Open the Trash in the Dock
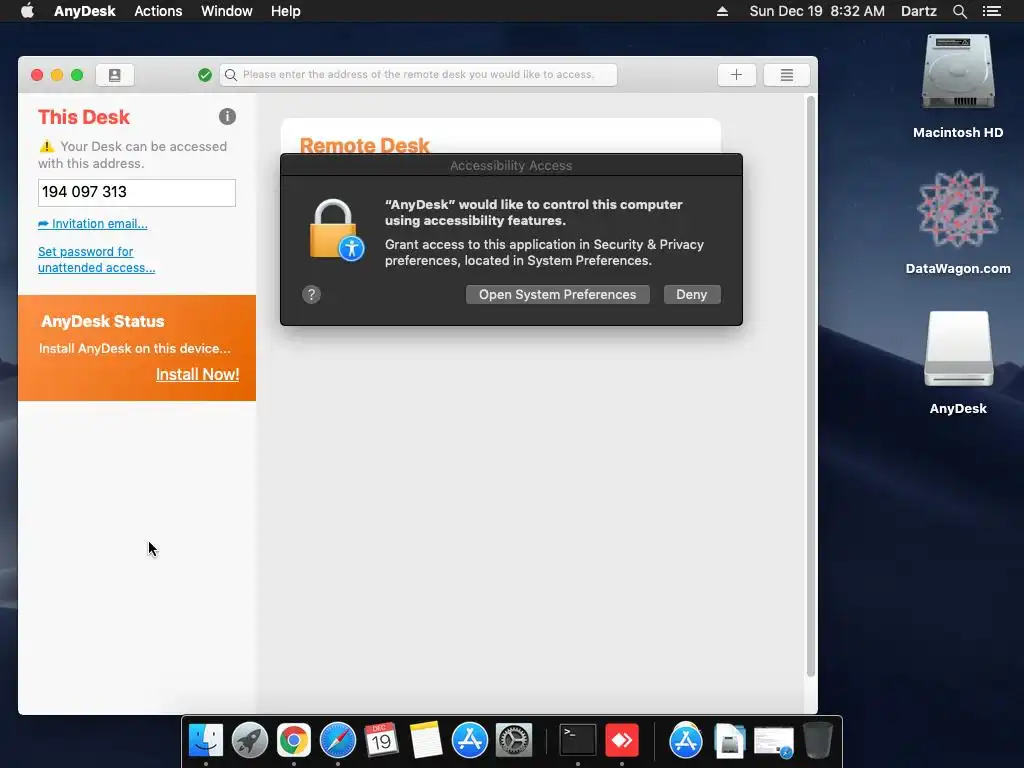The width and height of the screenshot is (1024, 768). pyautogui.click(x=817, y=741)
